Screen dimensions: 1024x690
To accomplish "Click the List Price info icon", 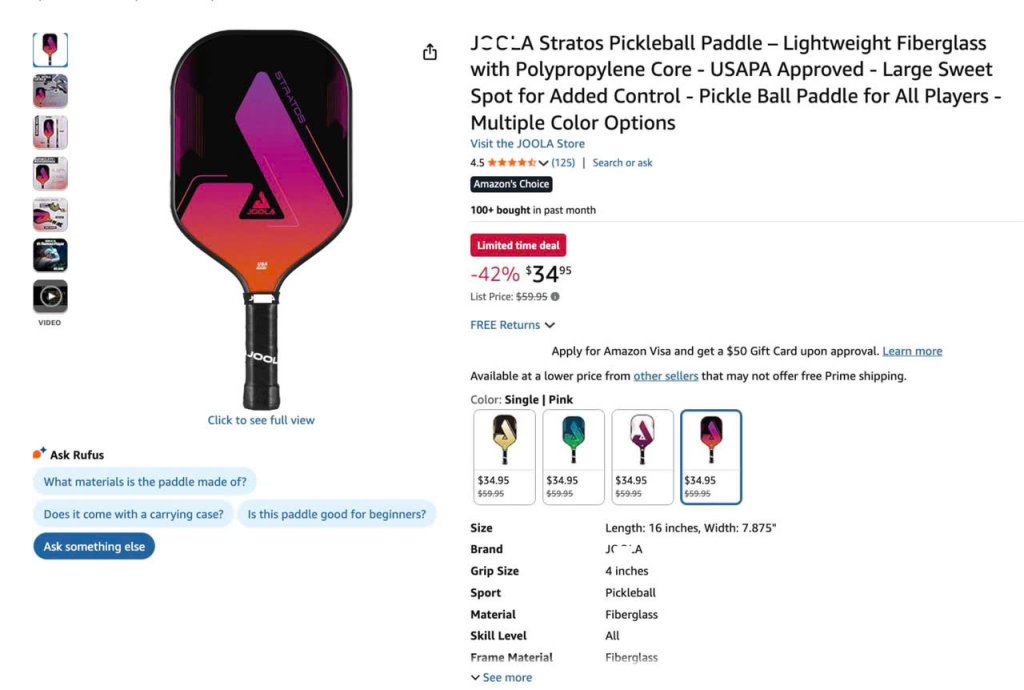I will [x=555, y=296].
